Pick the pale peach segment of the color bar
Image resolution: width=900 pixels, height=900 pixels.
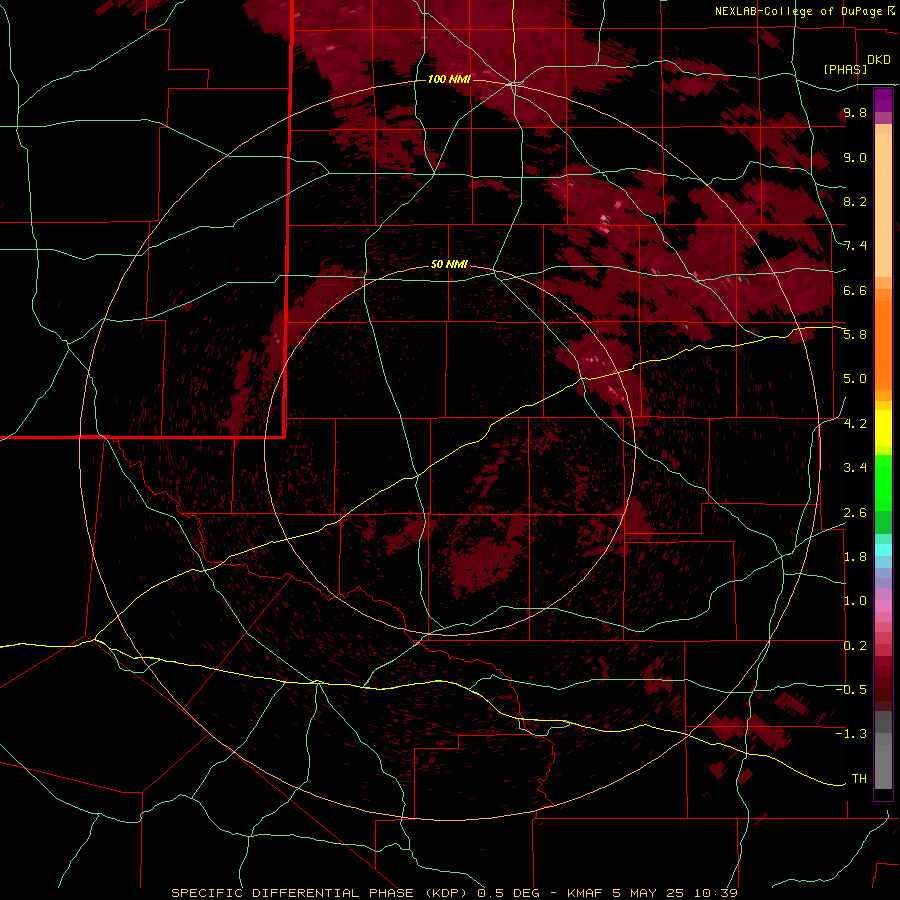click(x=883, y=206)
